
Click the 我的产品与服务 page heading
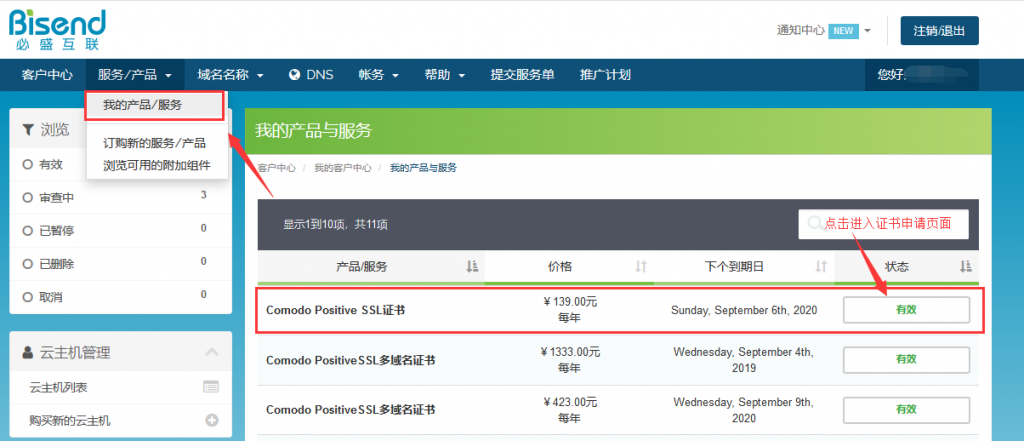coord(313,131)
